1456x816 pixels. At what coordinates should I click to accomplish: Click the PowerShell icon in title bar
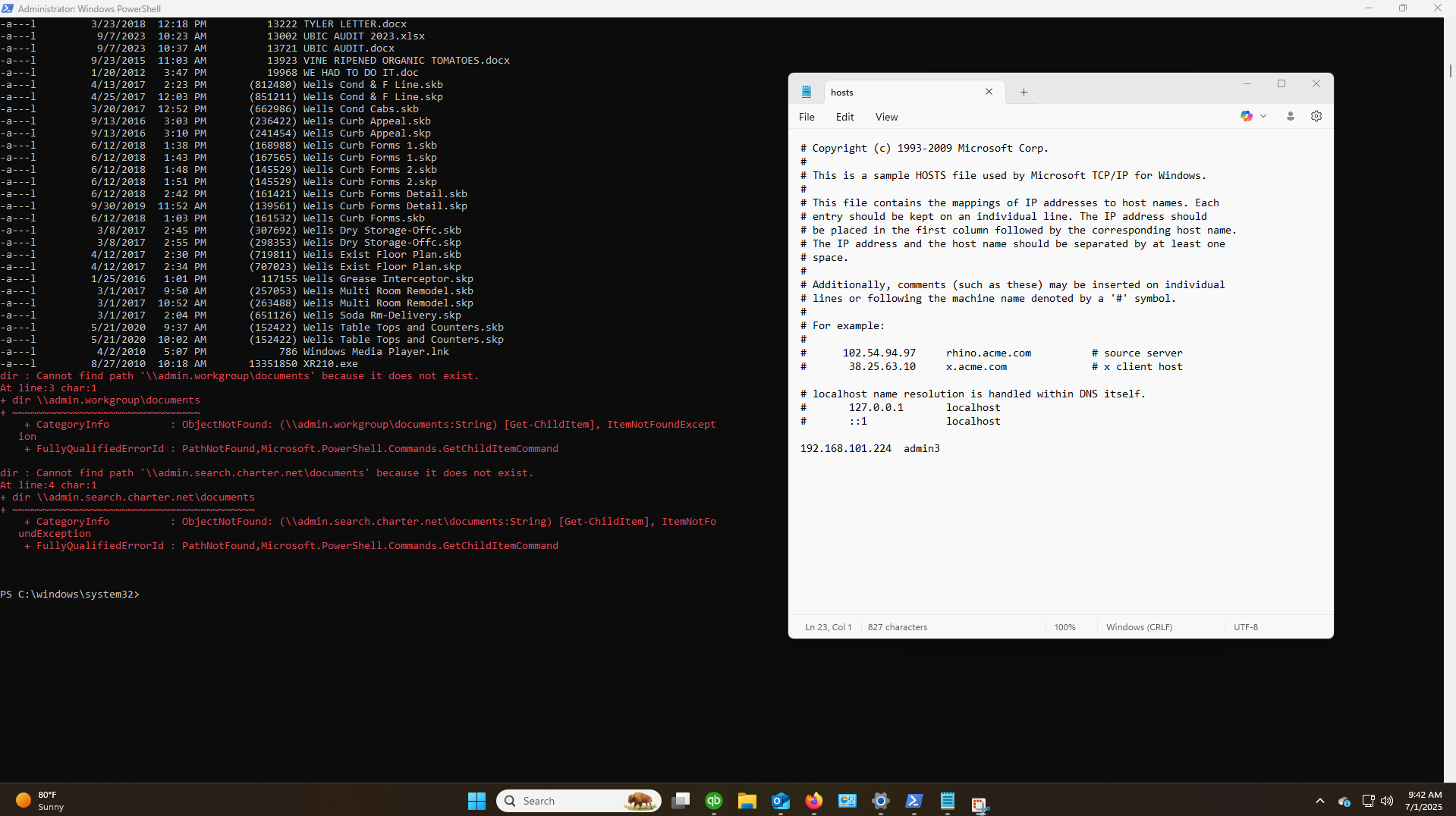point(8,8)
